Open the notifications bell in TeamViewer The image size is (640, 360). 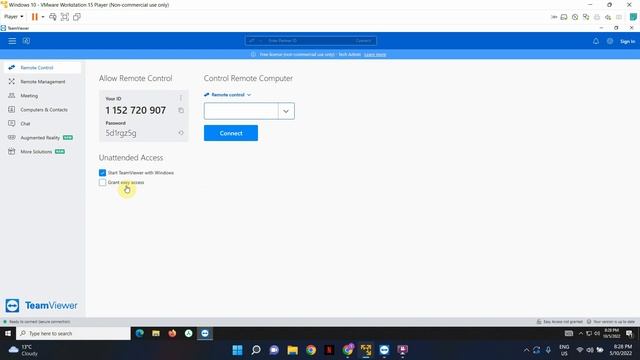point(596,41)
